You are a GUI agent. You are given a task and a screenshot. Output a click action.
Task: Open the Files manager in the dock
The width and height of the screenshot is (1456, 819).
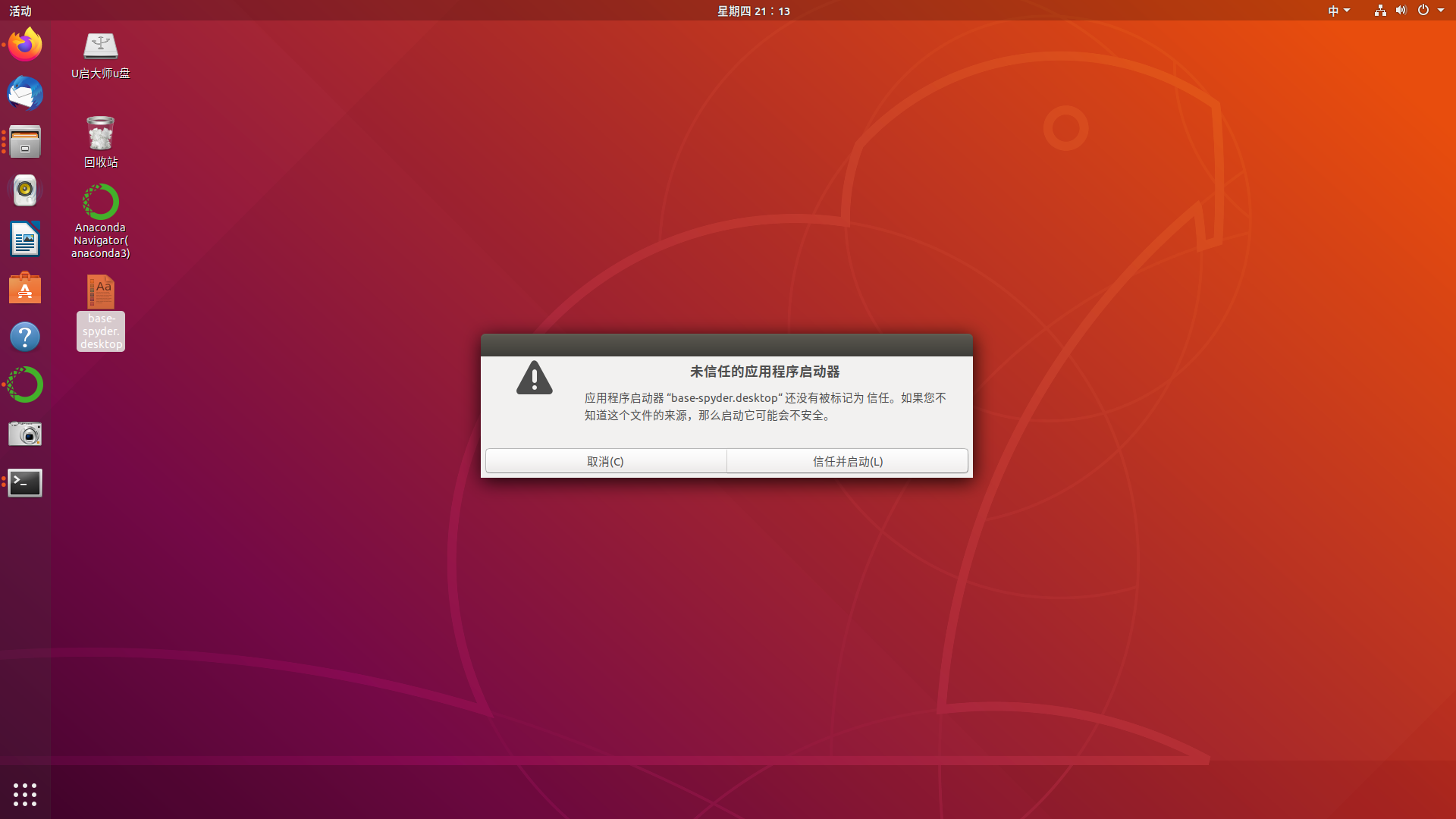(25, 142)
